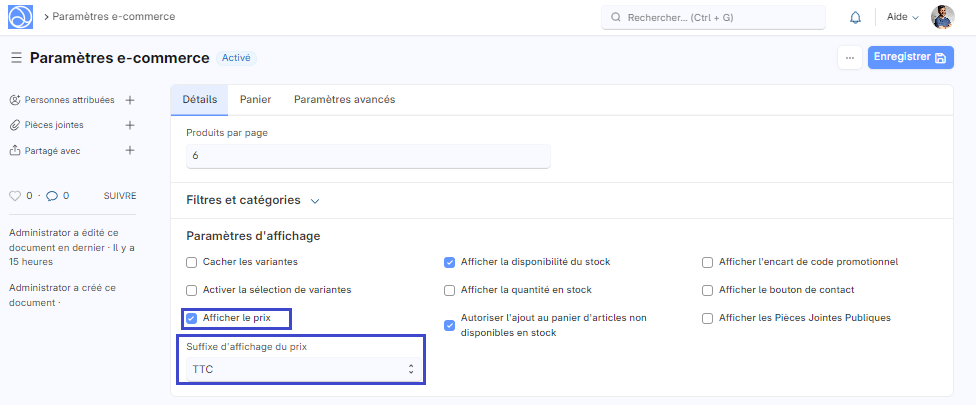This screenshot has width=976, height=405.
Task: Open comments via speech bubble icon
Action: [52, 196]
